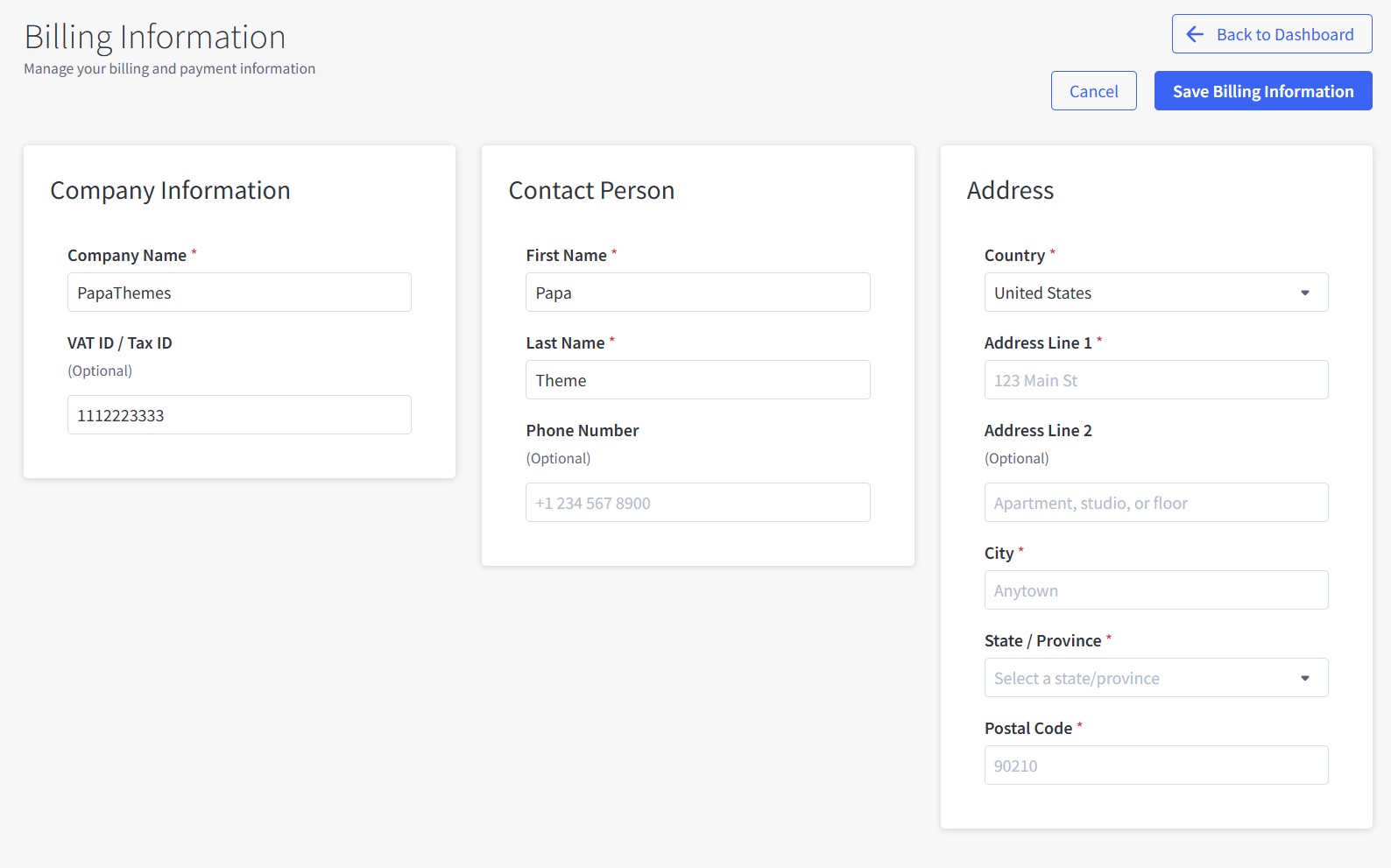Click the subtitle Manage your billing and payment information
1391x868 pixels.
169,68
